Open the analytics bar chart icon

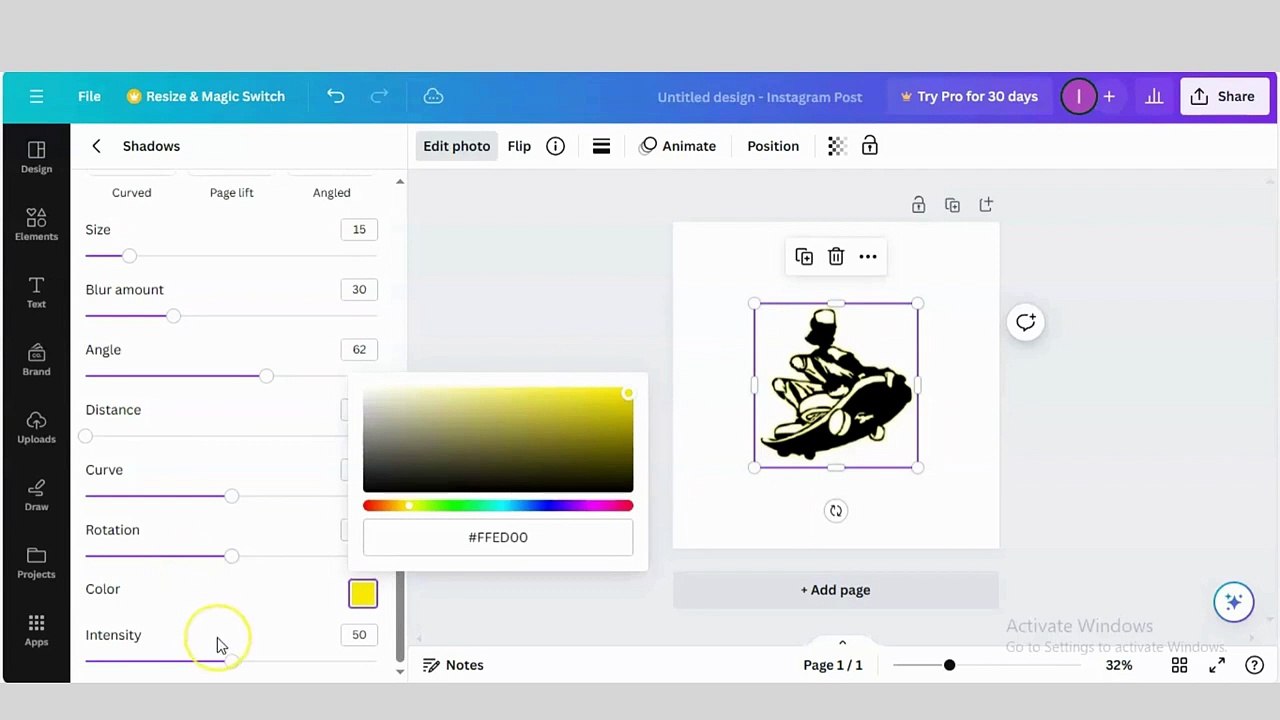(1154, 96)
